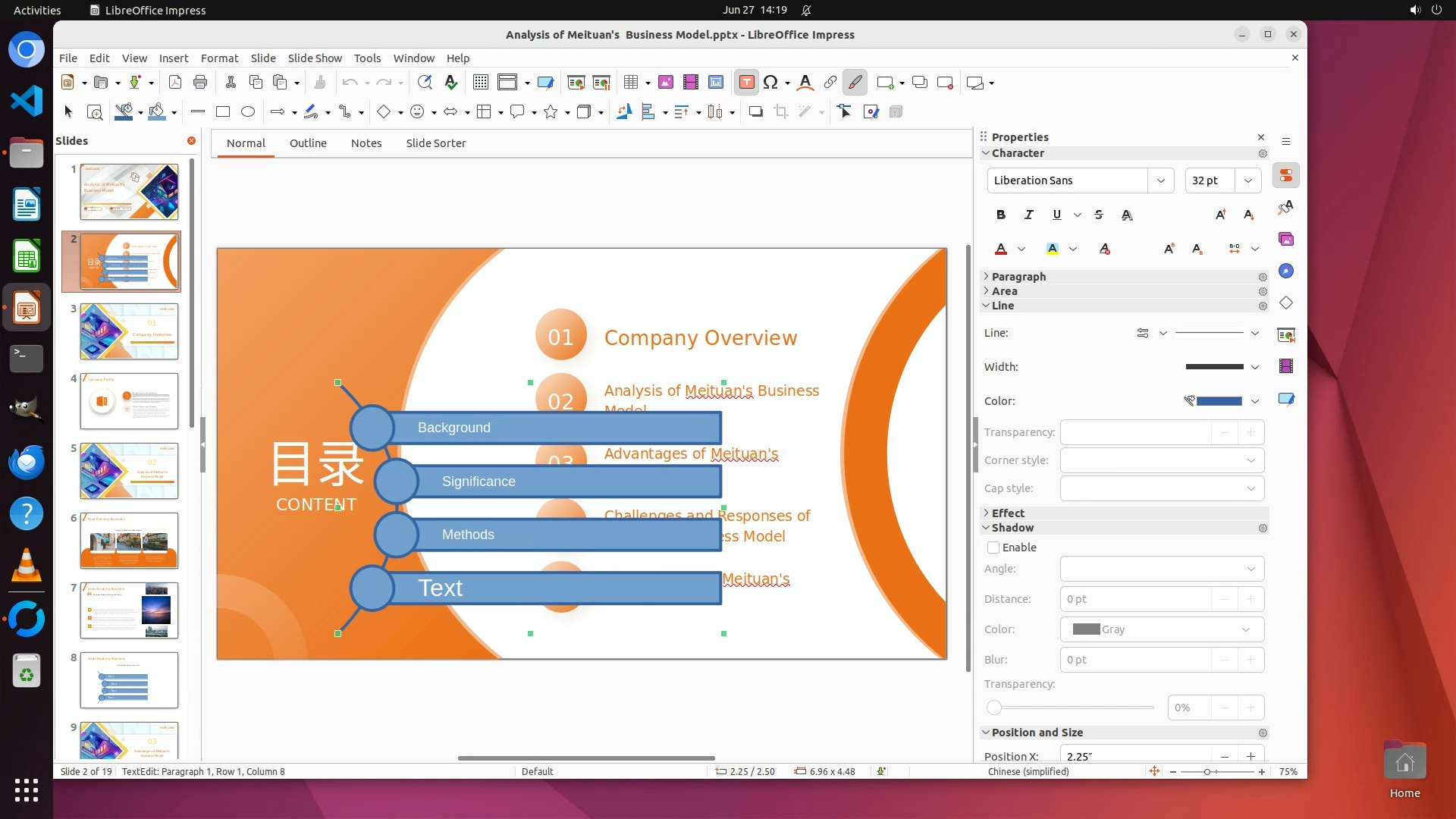
Task: Toggle Bold formatting in Character panel
Action: tap(1001, 215)
